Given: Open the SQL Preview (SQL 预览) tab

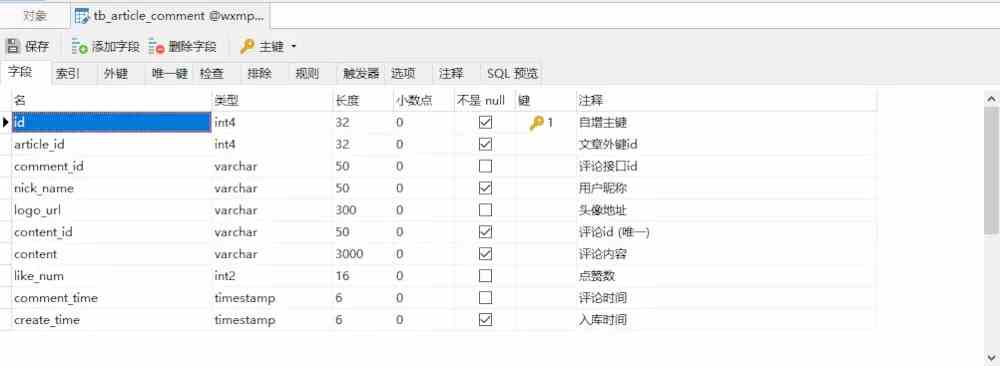Looking at the screenshot, I should coord(512,73).
